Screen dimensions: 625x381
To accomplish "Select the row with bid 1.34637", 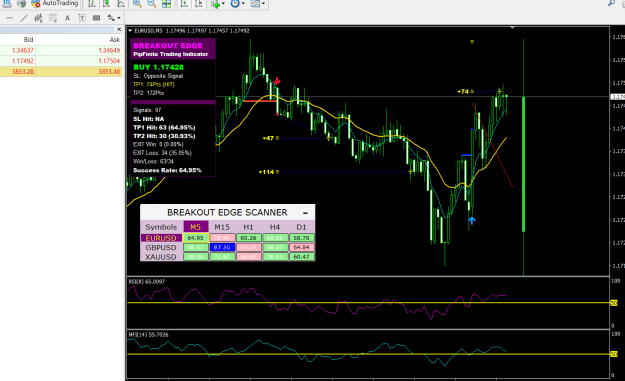I will 61,50.
